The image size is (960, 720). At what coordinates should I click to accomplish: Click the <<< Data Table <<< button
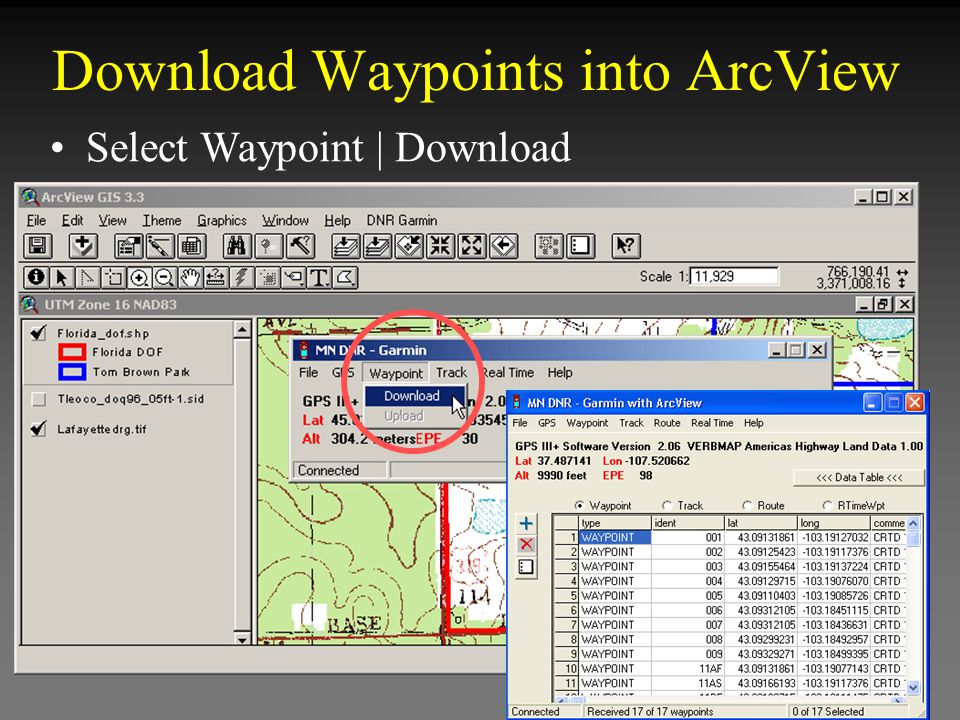[859, 478]
